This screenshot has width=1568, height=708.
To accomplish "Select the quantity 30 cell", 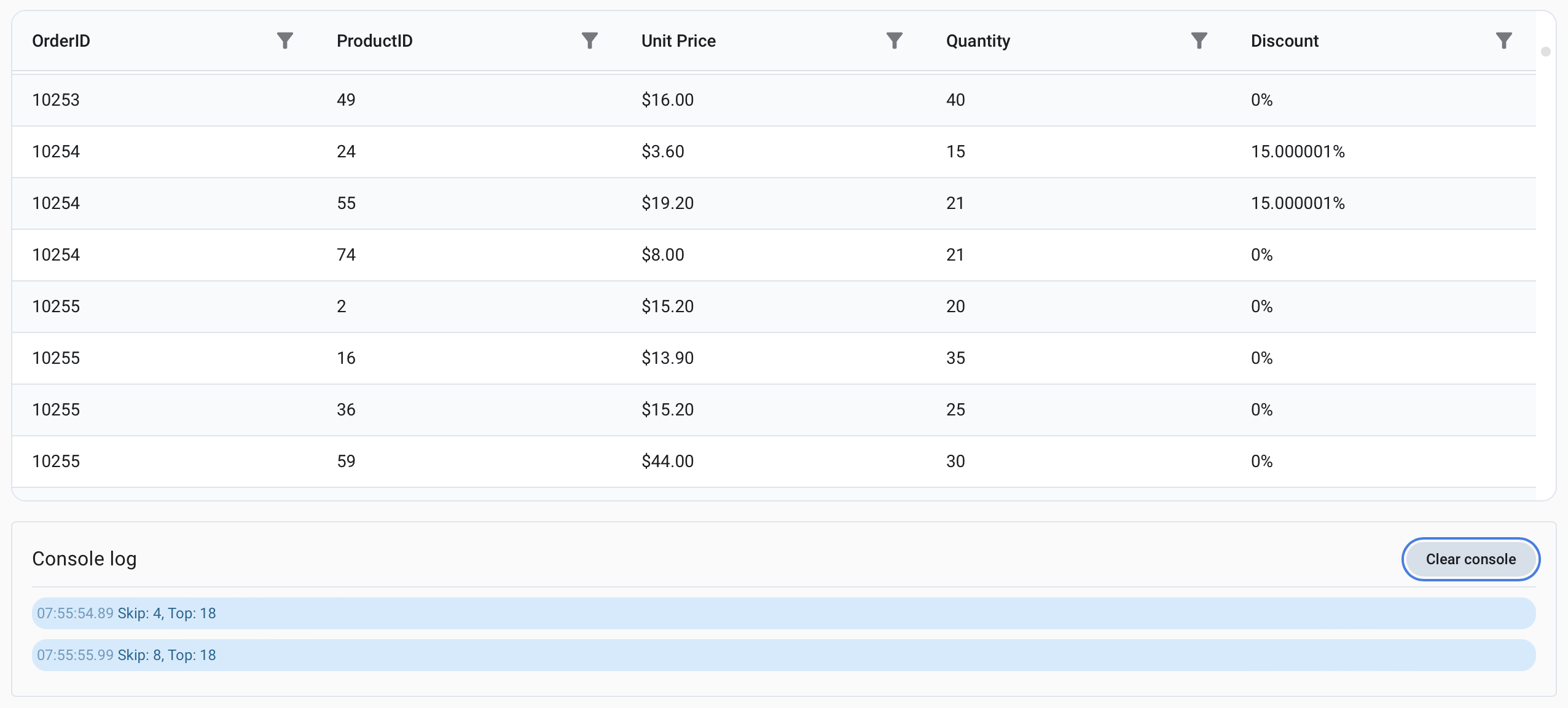I will point(1079,462).
